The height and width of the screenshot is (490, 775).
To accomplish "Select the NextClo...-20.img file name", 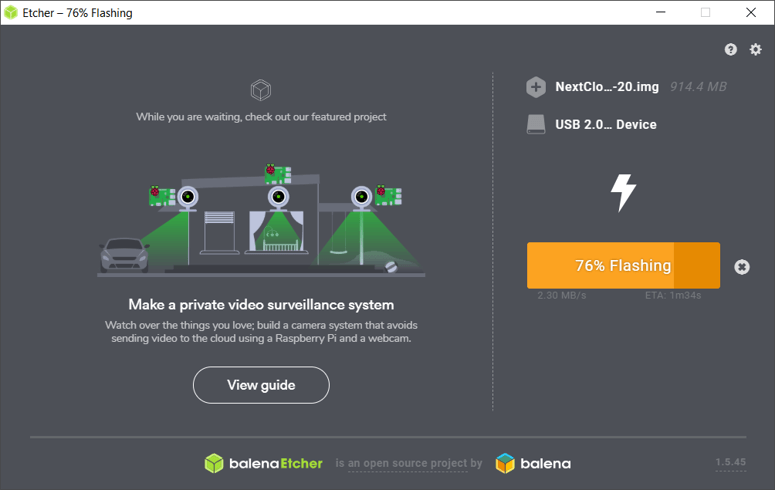I will (x=607, y=87).
